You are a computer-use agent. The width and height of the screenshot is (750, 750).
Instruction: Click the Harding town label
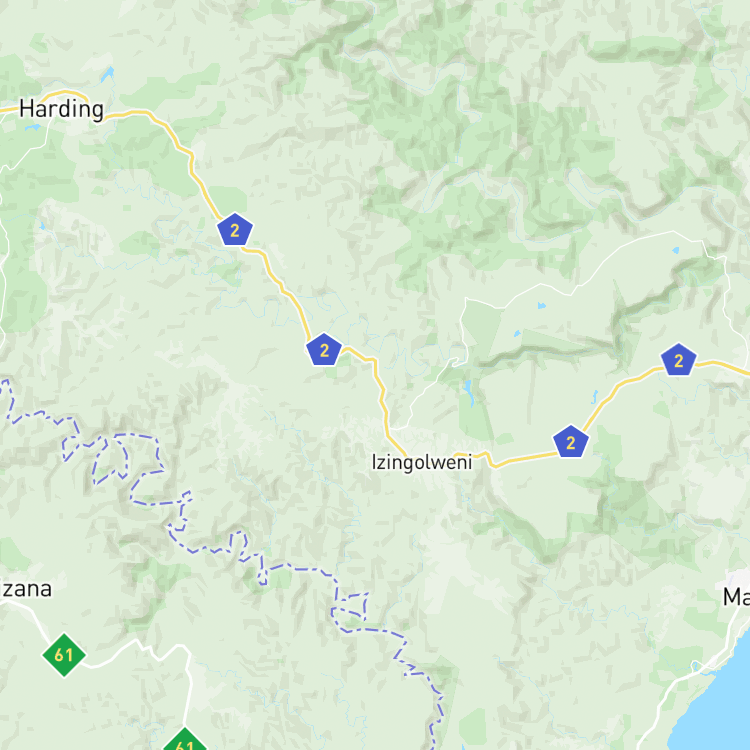point(61,110)
